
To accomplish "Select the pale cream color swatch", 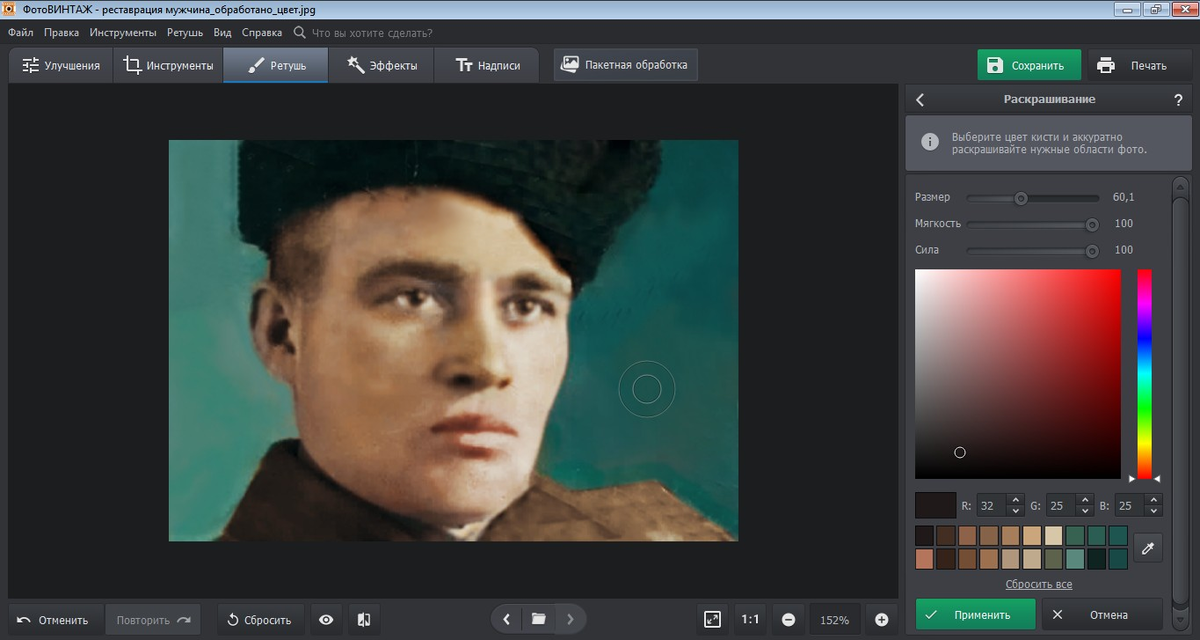I will [1053, 536].
